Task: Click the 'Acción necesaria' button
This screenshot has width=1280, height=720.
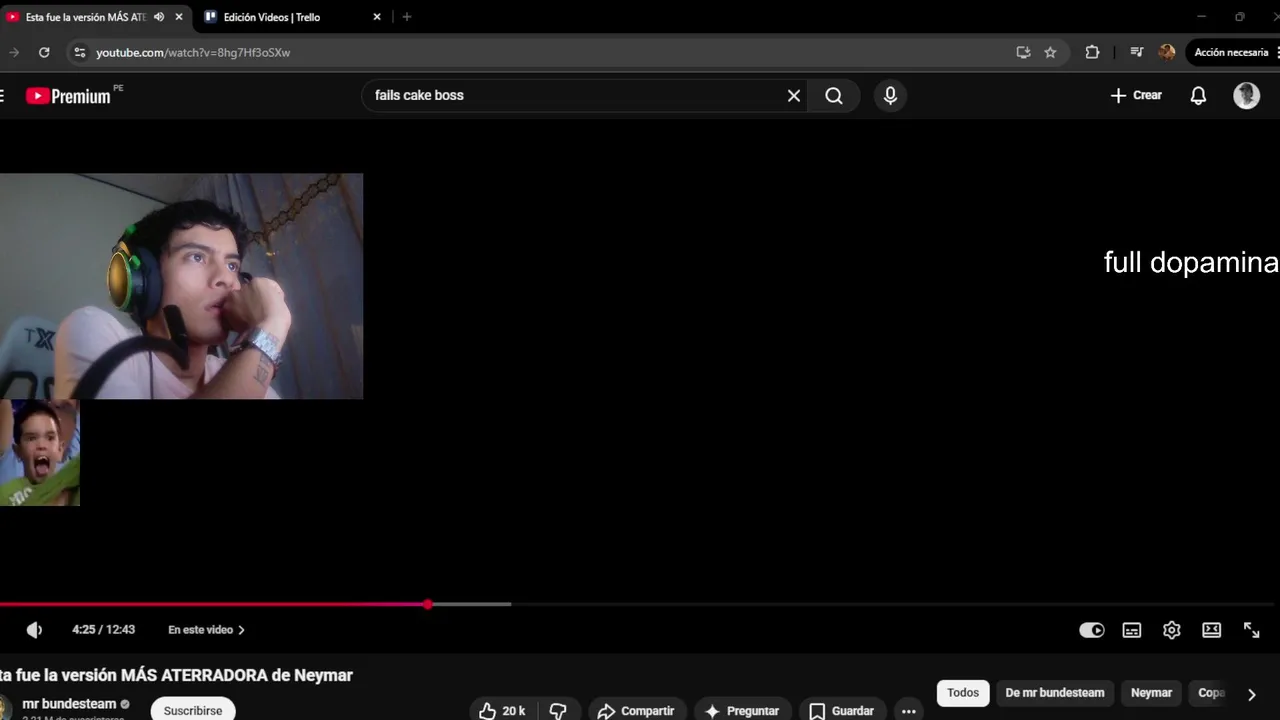Action: pos(1233,52)
